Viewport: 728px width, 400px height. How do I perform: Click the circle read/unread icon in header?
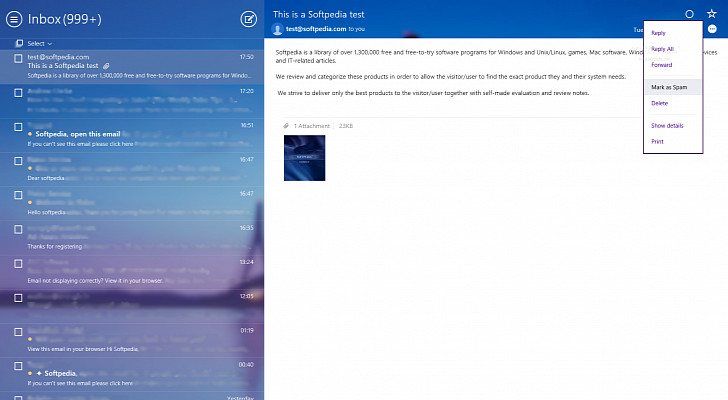pos(689,14)
